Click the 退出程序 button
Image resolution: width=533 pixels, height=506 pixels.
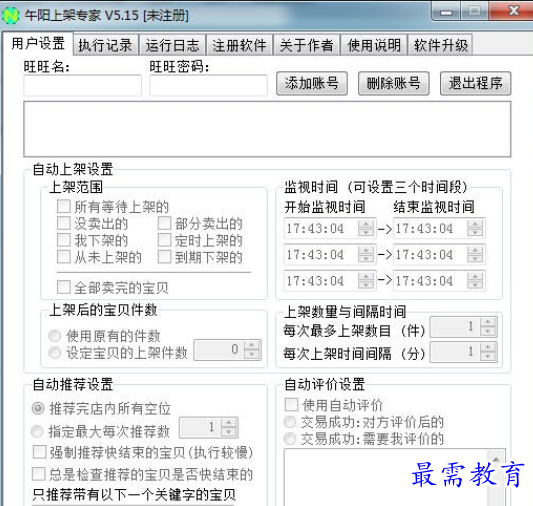pyautogui.click(x=476, y=83)
